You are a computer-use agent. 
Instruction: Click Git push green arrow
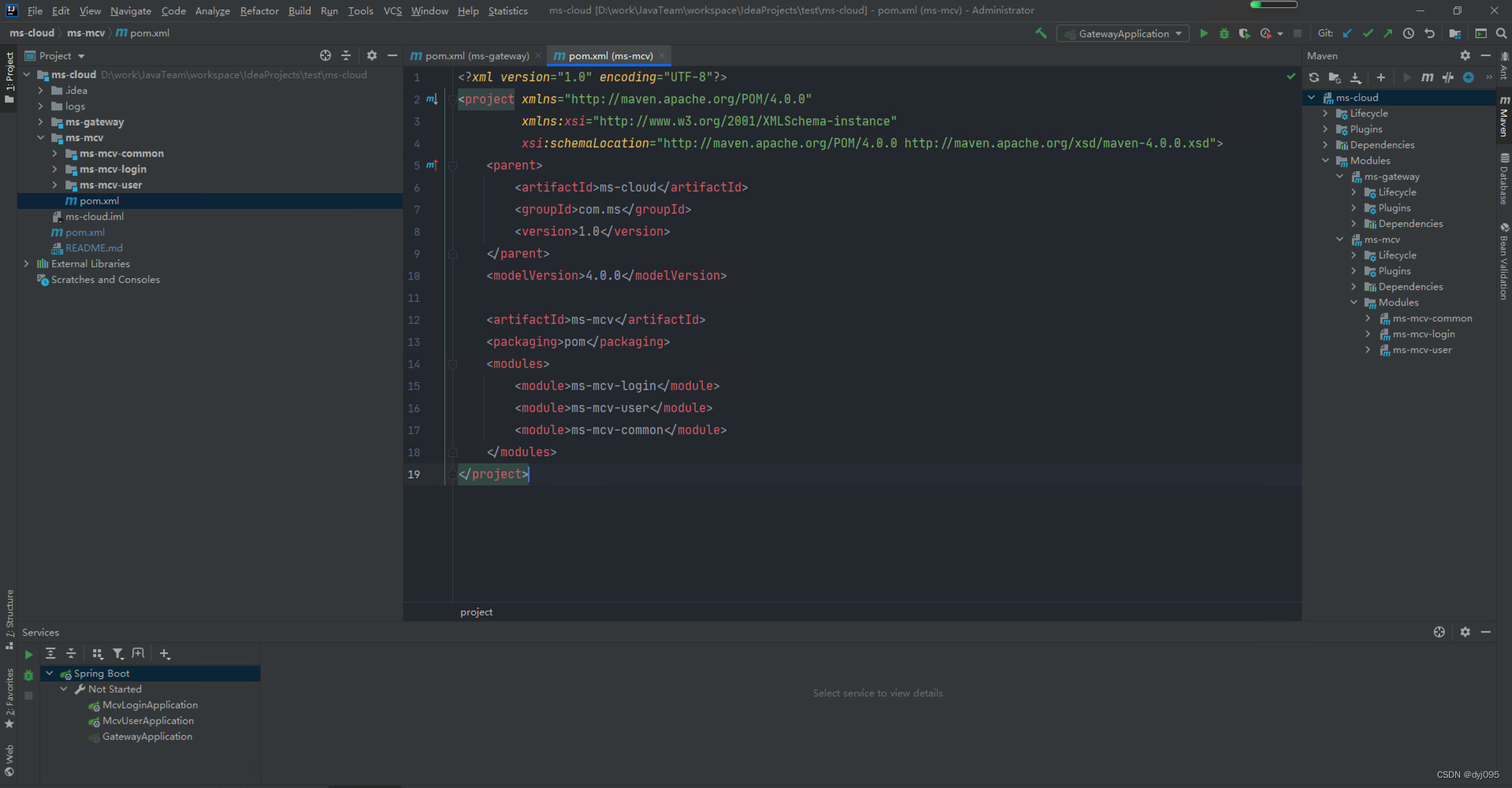1388,33
